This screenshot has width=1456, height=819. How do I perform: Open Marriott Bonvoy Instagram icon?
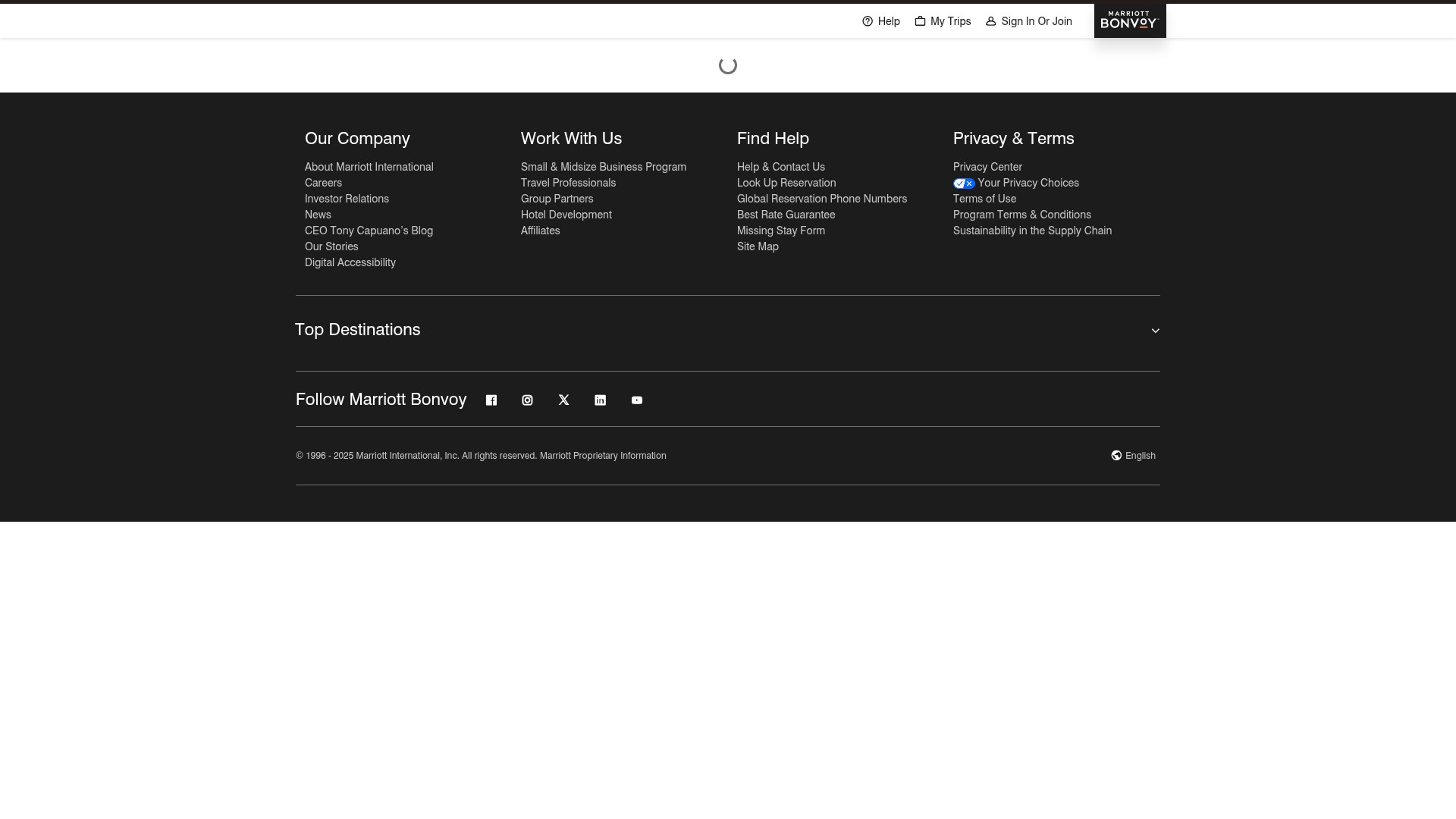coord(528,400)
